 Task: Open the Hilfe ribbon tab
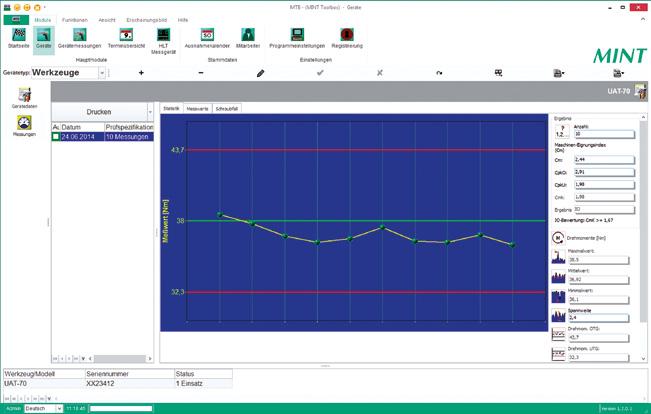pos(183,20)
